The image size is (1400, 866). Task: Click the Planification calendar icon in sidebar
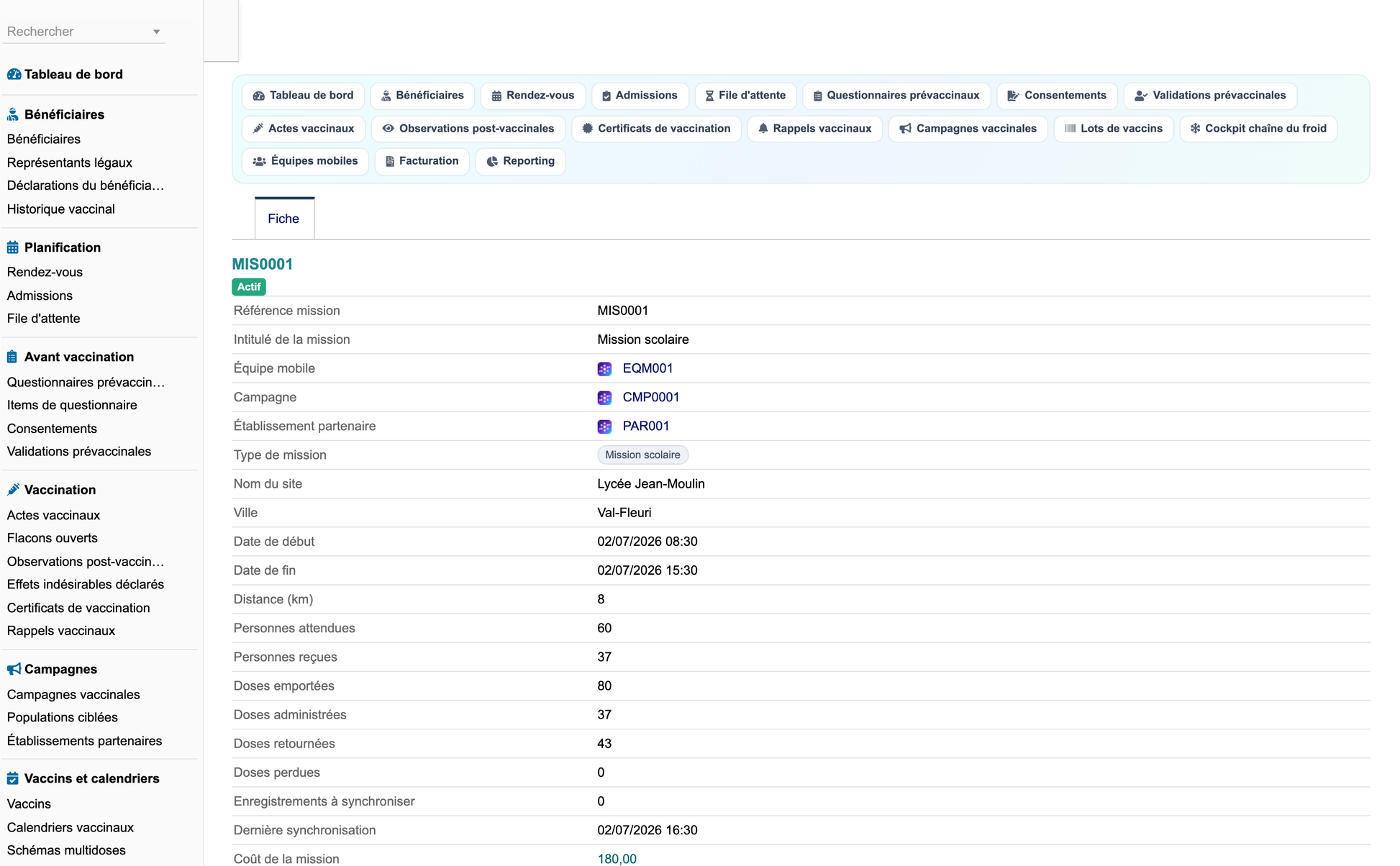click(x=13, y=247)
